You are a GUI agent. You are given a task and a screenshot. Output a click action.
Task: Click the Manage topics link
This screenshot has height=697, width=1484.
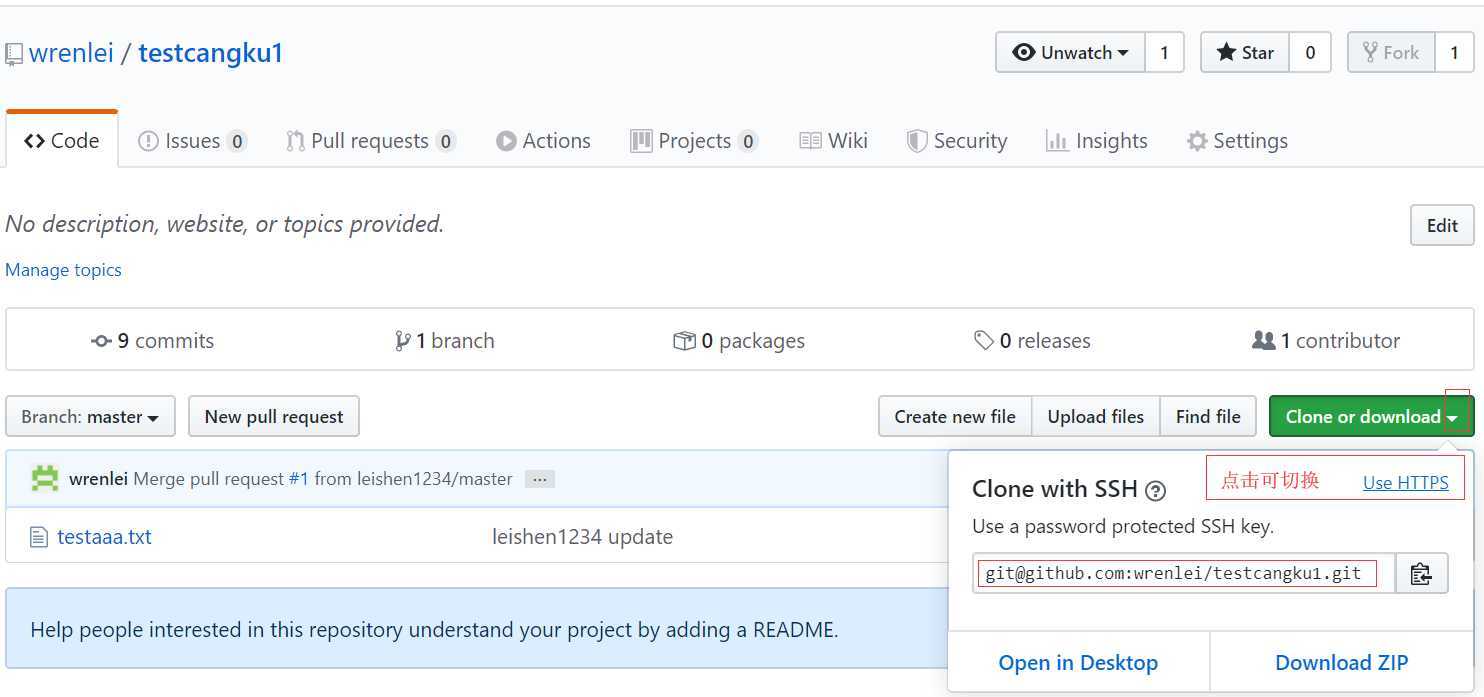(x=63, y=270)
